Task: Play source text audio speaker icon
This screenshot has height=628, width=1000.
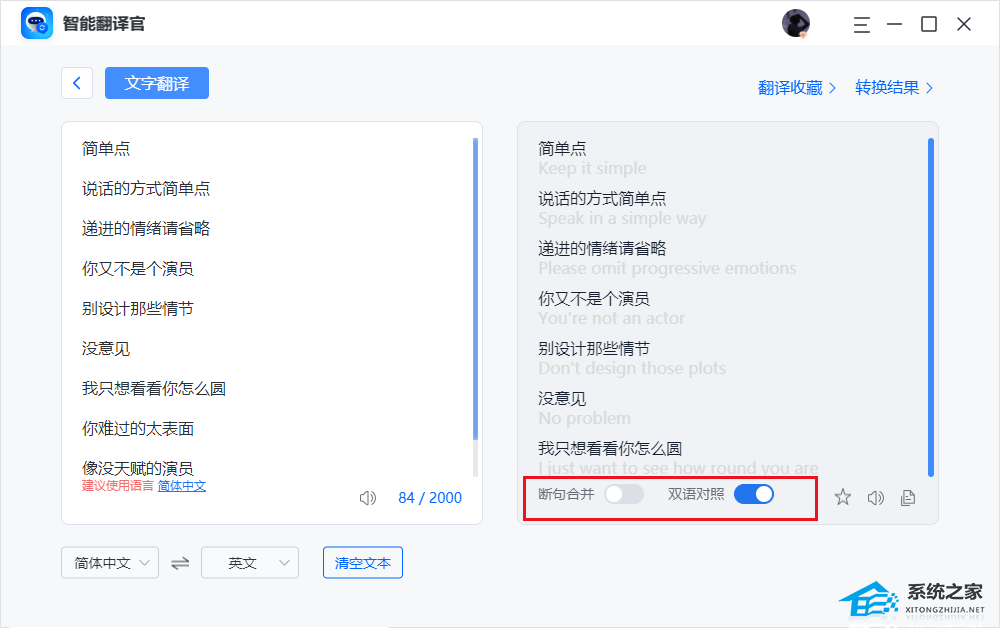Action: point(368,498)
